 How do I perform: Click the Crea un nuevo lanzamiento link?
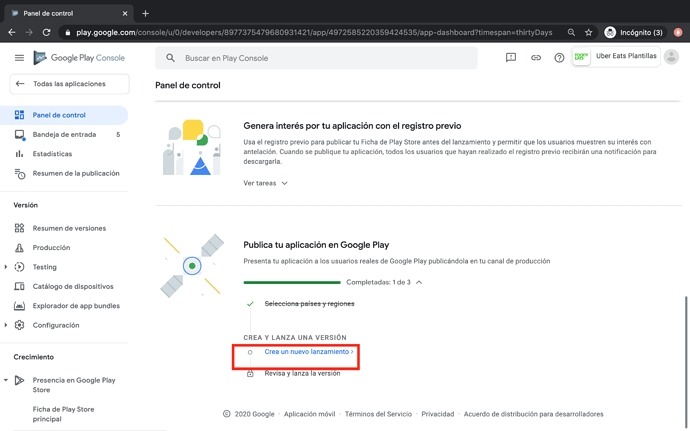coord(308,352)
